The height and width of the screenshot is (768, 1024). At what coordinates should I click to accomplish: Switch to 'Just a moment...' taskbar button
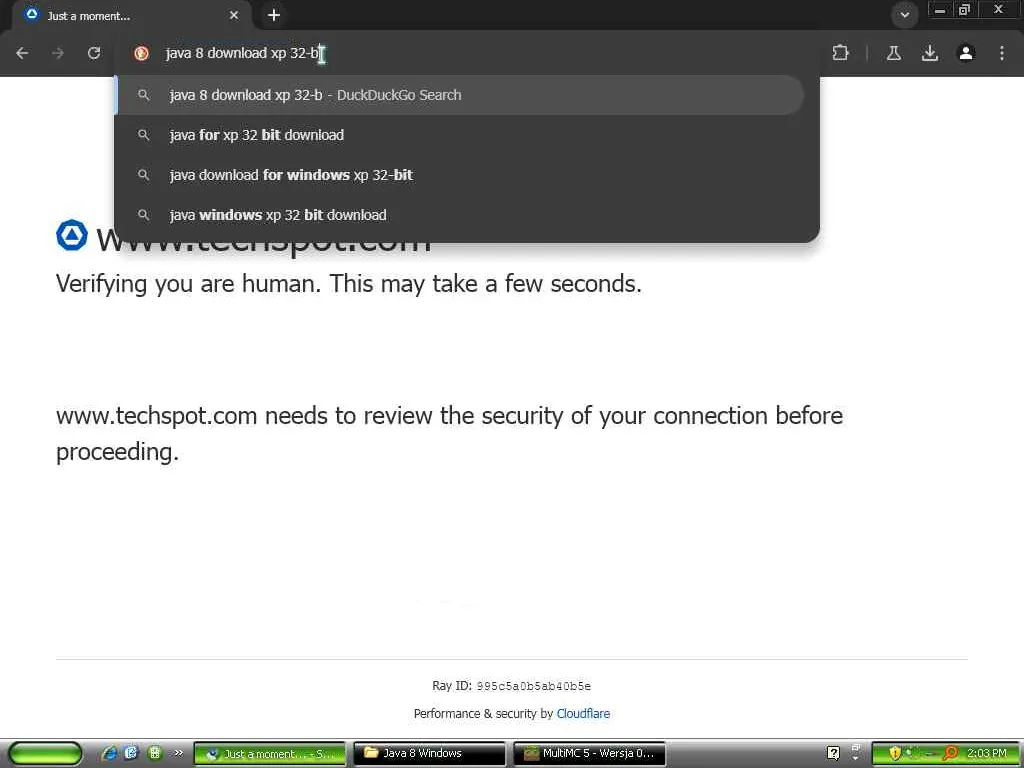(270, 754)
